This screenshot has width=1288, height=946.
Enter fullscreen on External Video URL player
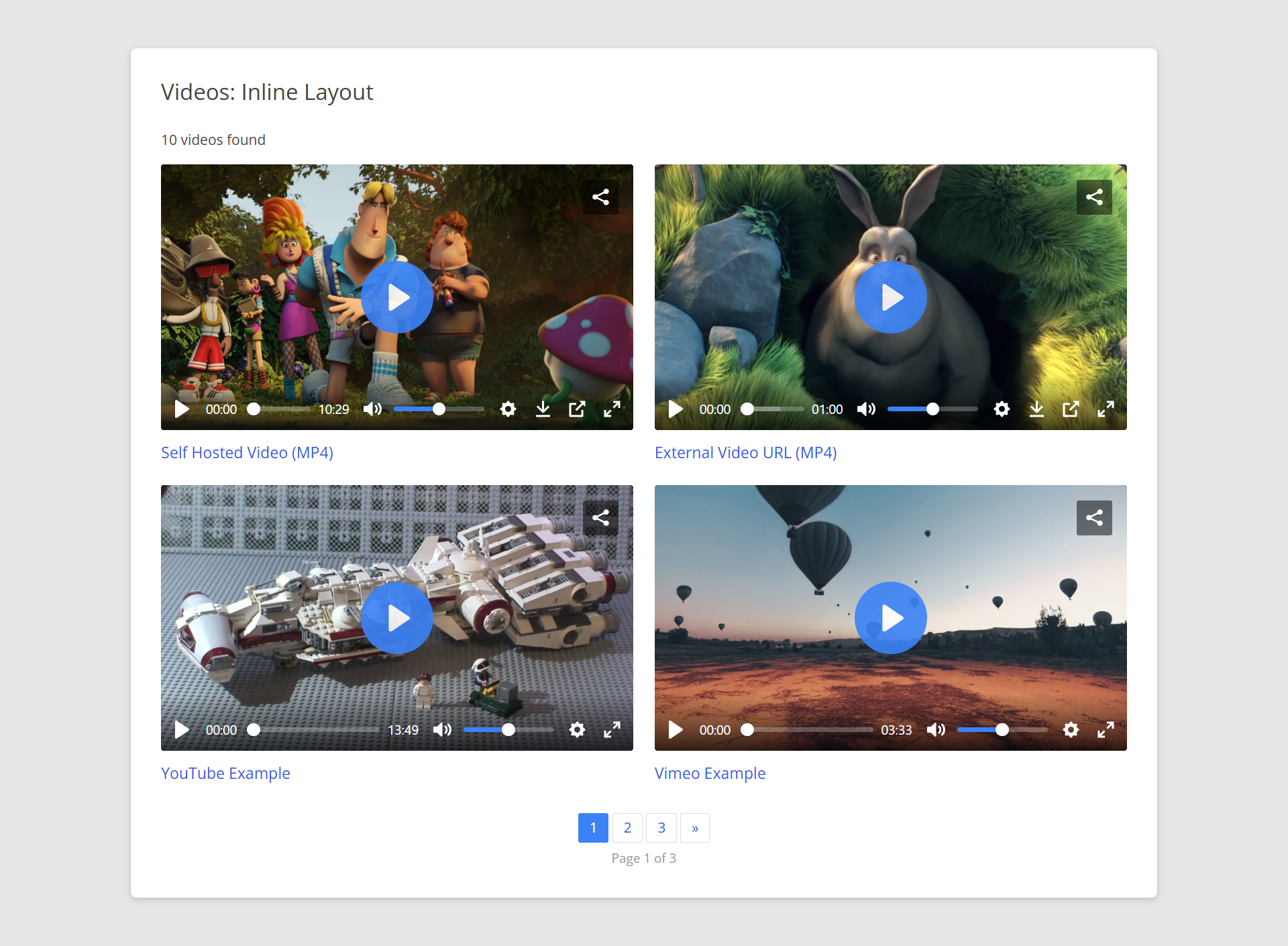pos(1106,409)
